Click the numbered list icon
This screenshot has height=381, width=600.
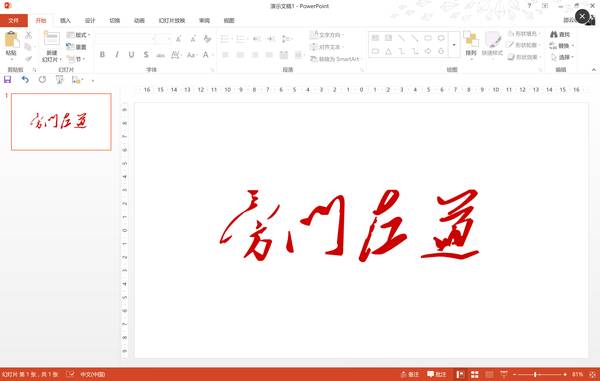pyautogui.click(x=241, y=39)
